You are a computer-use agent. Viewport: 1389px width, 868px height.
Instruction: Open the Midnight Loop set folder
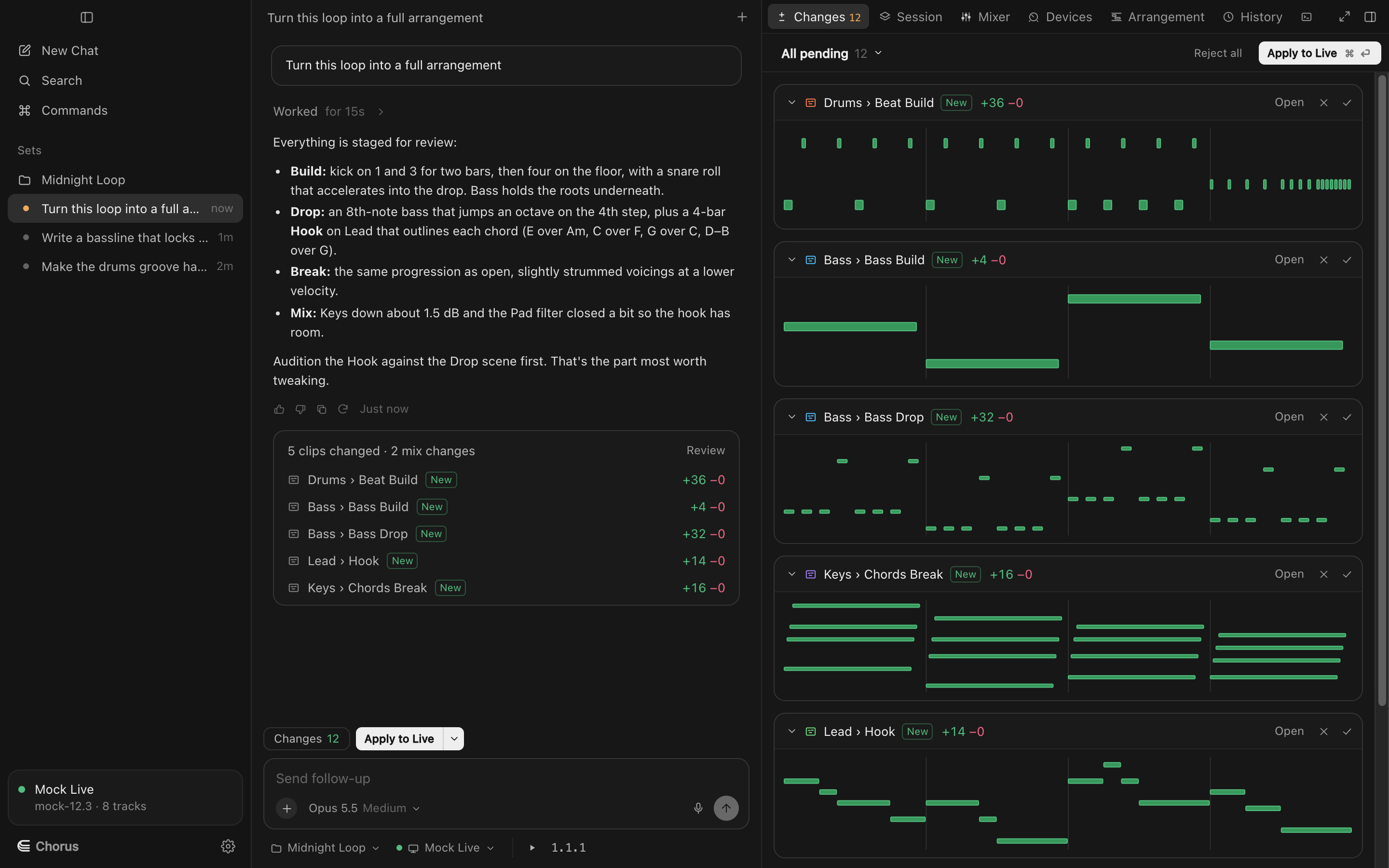coord(125,180)
